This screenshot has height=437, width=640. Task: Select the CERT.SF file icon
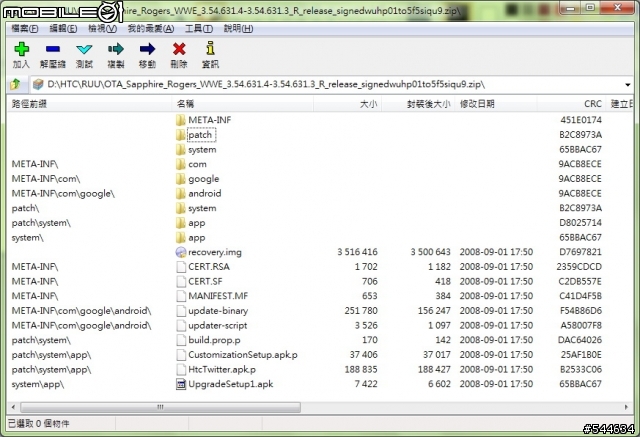click(x=181, y=282)
